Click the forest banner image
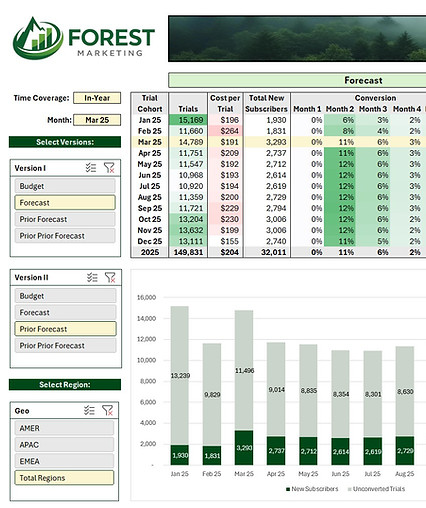 click(297, 38)
